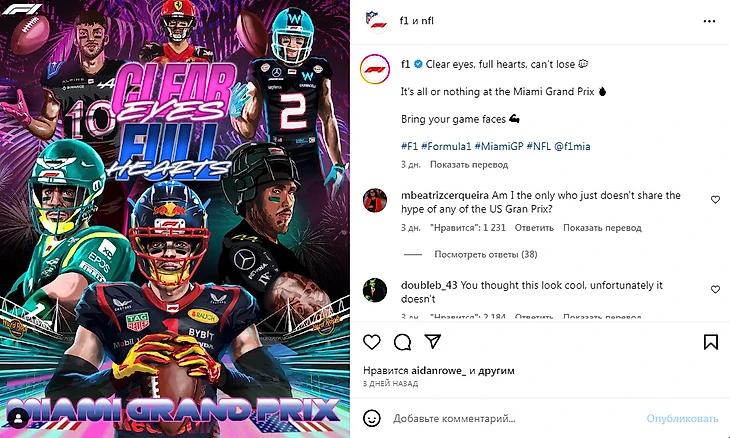Open aidanrowe_ profile from likes
Image resolution: width=730 pixels, height=438 pixels.
click(x=439, y=371)
